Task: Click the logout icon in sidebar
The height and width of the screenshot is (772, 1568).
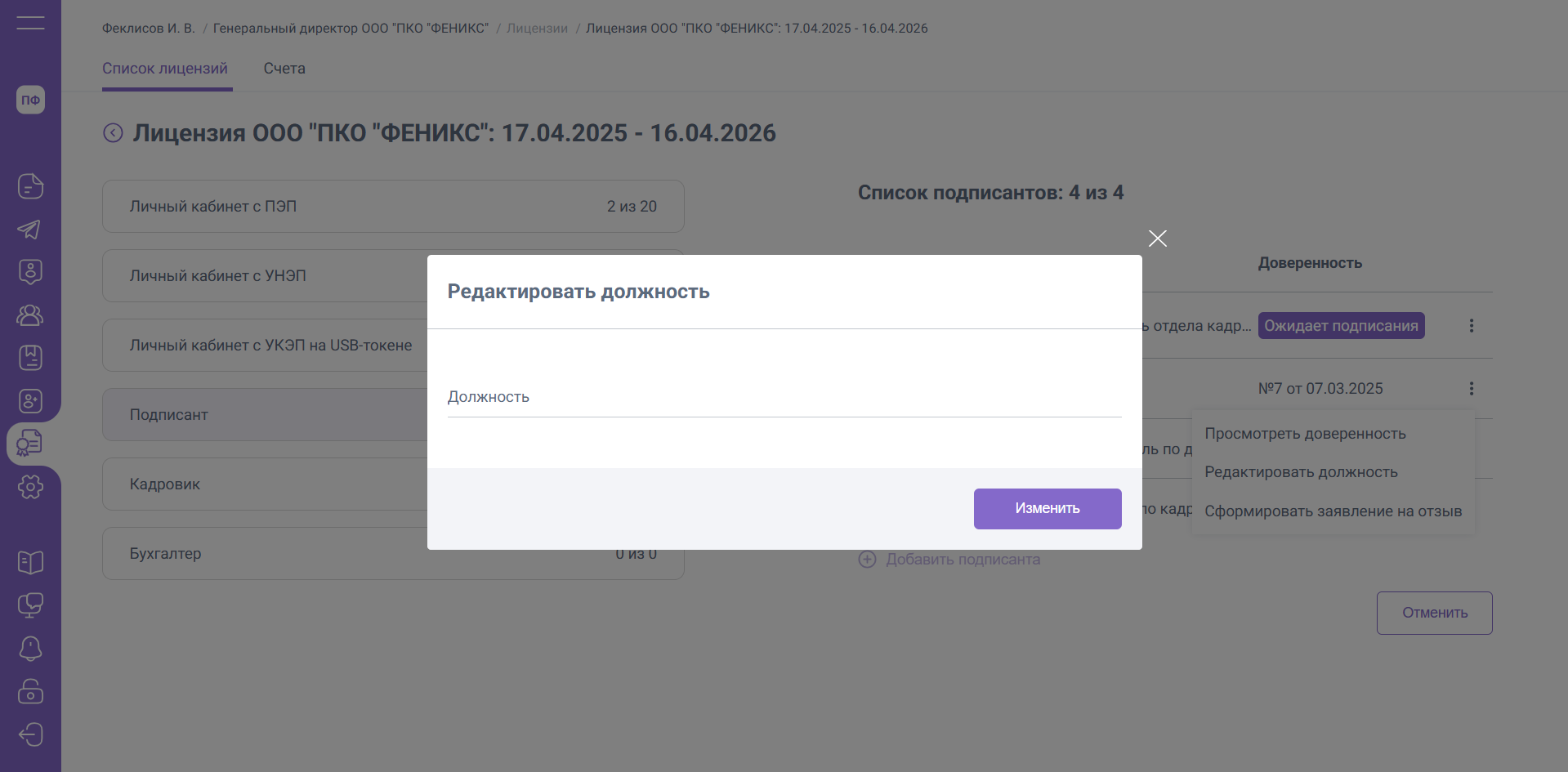Action: 30,734
